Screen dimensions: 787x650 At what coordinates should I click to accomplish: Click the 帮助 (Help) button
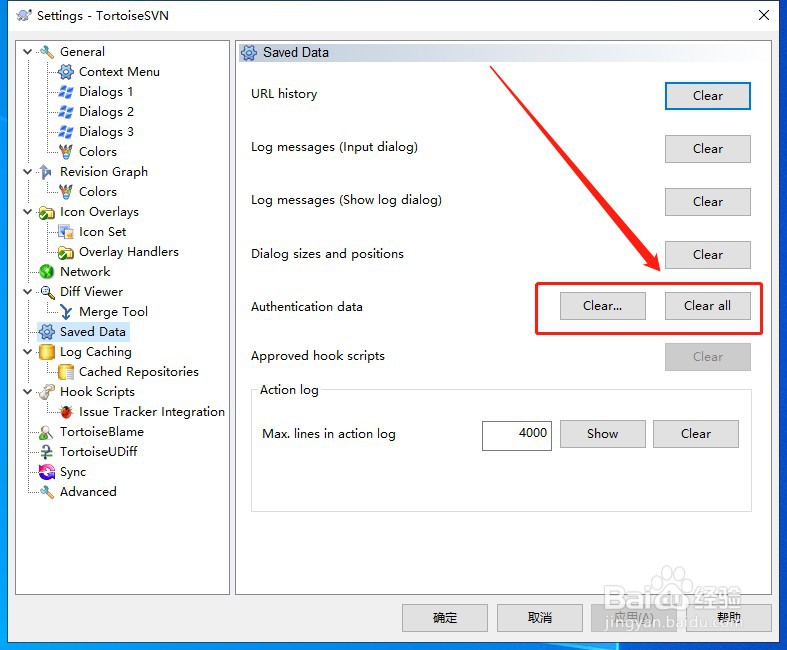click(729, 618)
